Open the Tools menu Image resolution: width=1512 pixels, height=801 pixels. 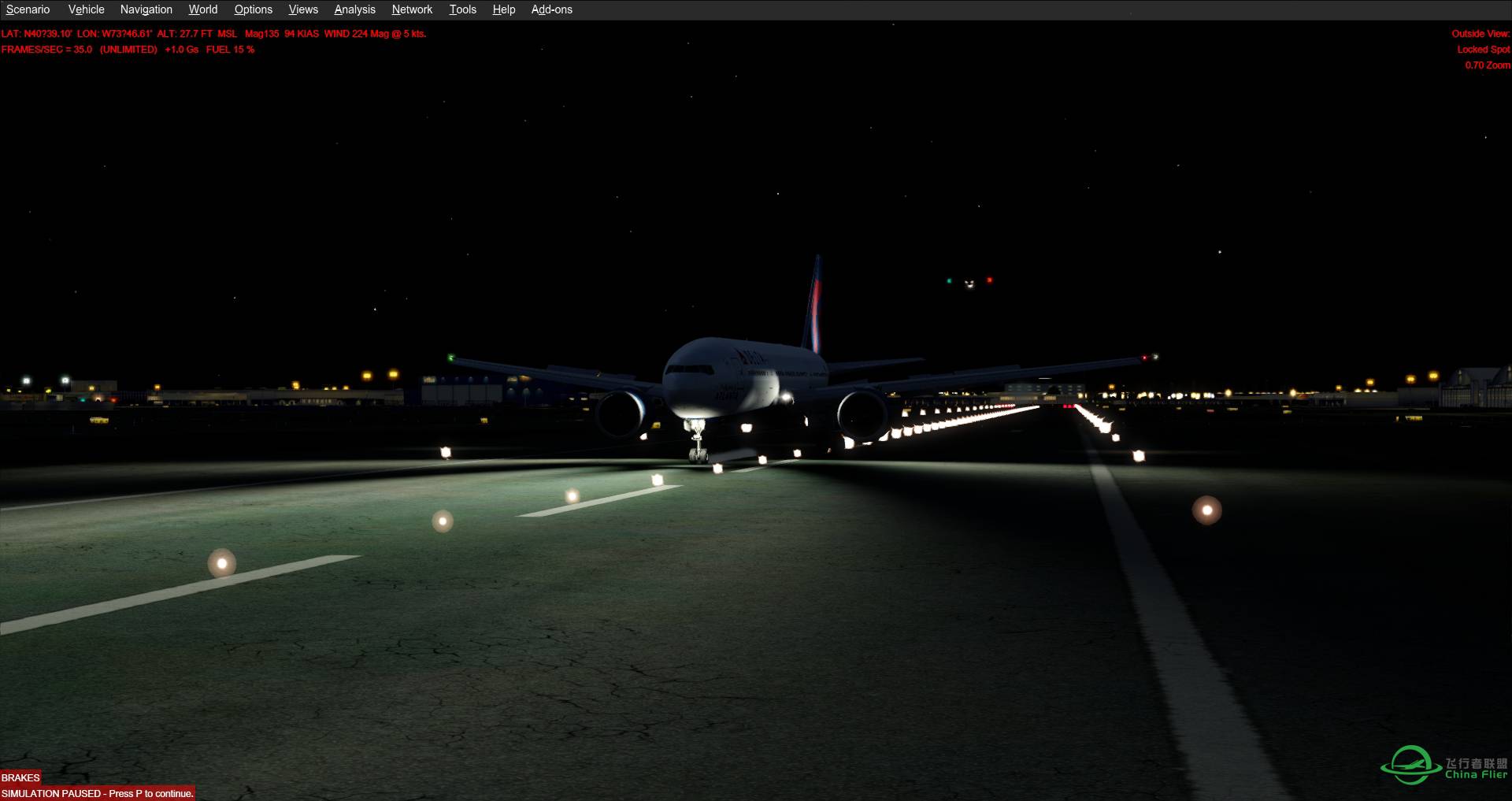(x=462, y=9)
